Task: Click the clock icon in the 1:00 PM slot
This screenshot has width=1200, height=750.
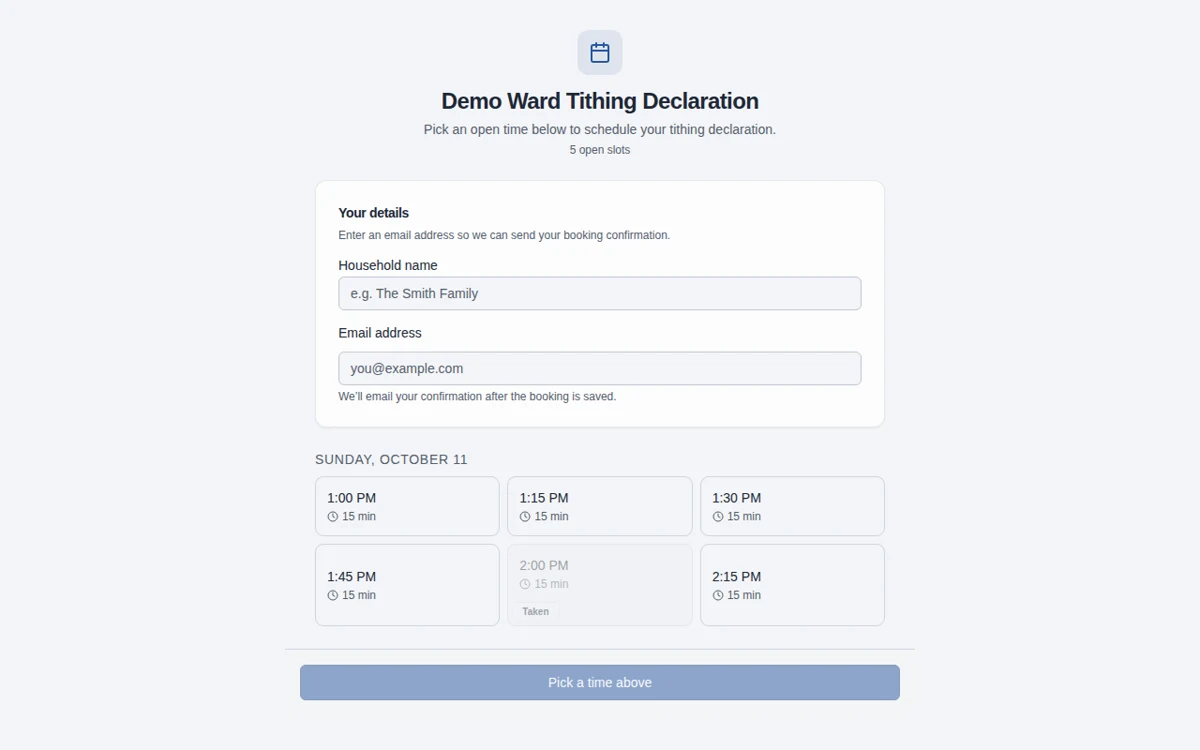Action: 333,516
